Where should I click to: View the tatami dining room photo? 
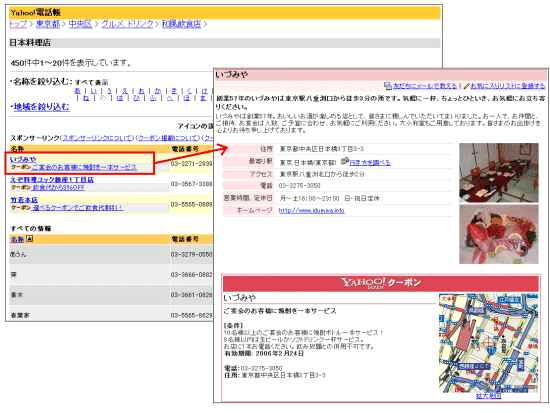499,173
